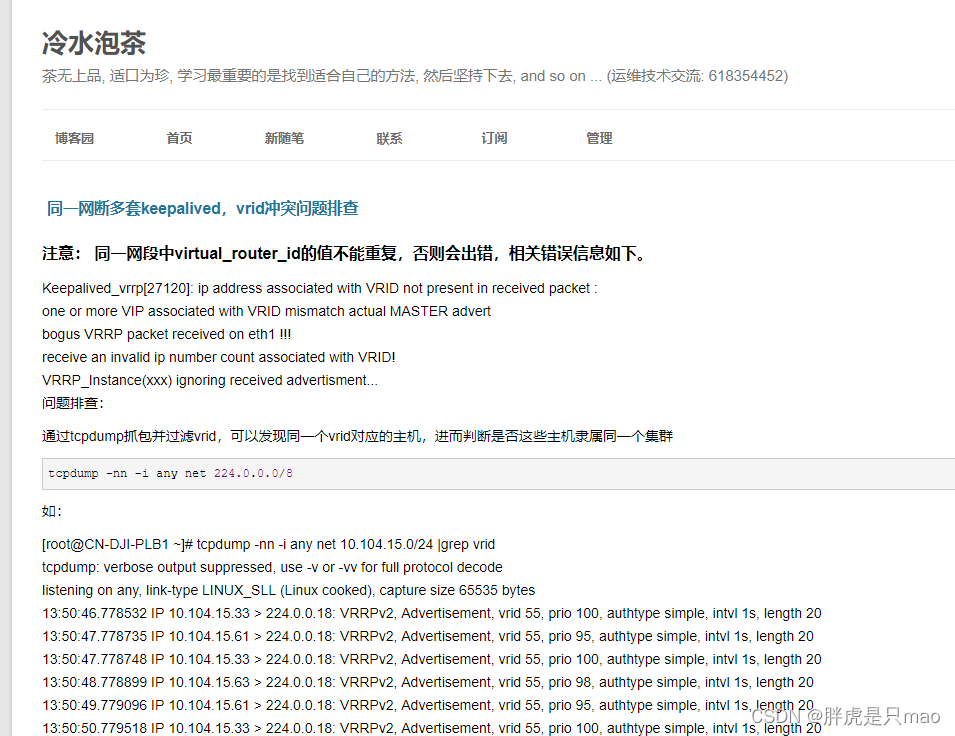This screenshot has height=736, width=955.
Task: Select the 13:50:48.778899 advertisement line
Action: click(x=428, y=682)
